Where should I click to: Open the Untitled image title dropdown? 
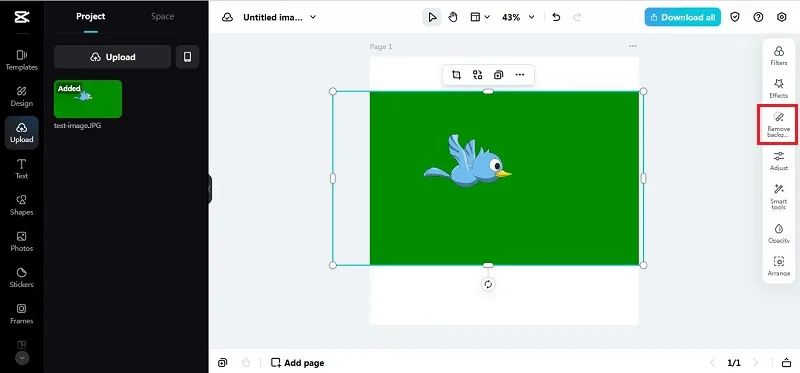pos(280,17)
